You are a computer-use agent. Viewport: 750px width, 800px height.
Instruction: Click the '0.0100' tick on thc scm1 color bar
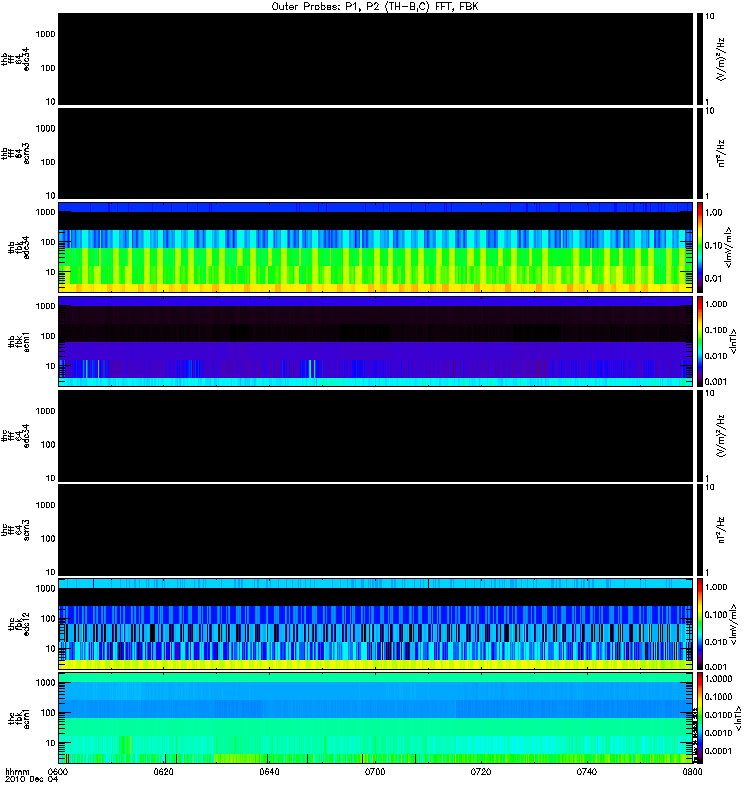tap(718, 715)
